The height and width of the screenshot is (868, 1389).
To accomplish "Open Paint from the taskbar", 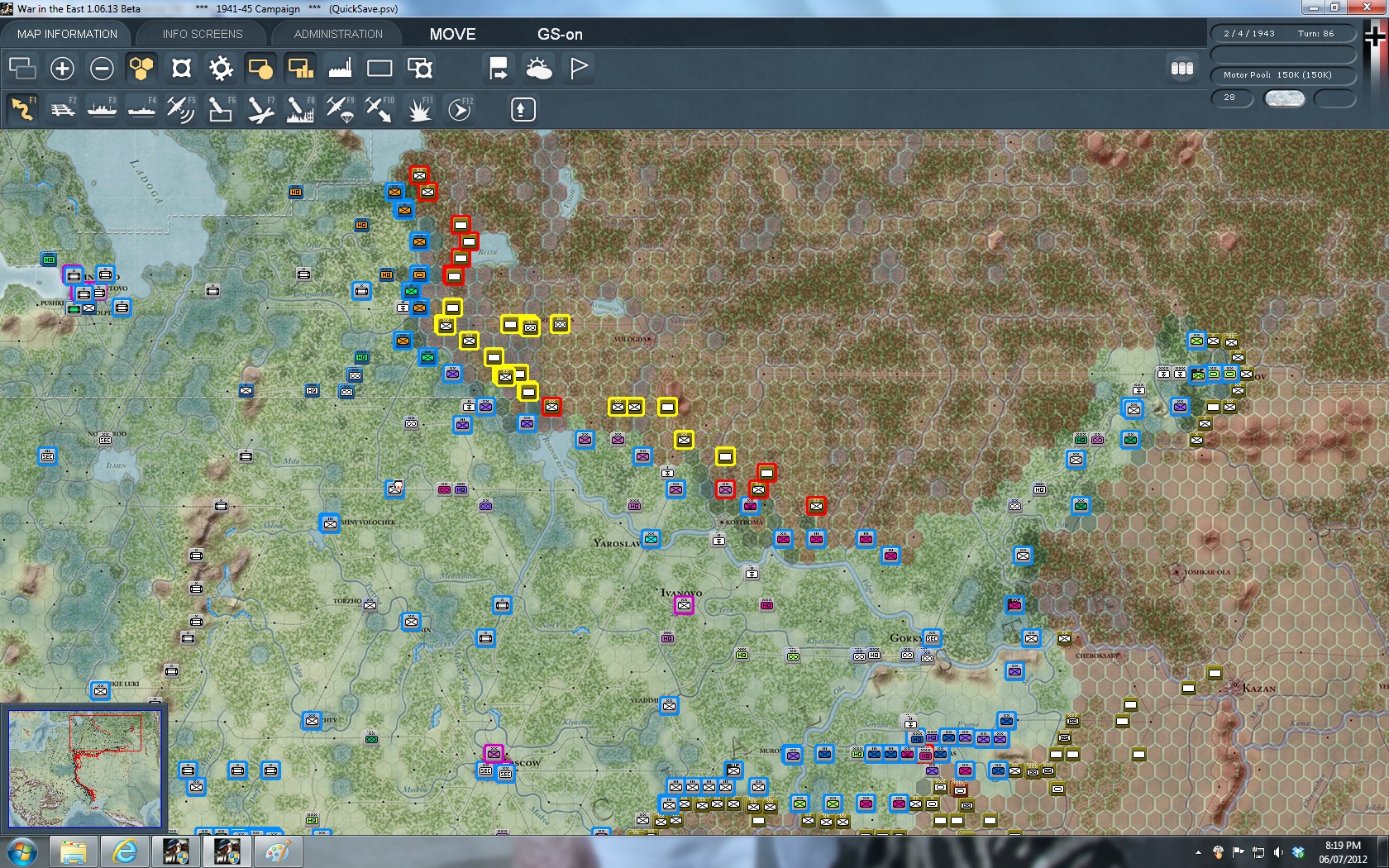I will pyautogui.click(x=277, y=851).
